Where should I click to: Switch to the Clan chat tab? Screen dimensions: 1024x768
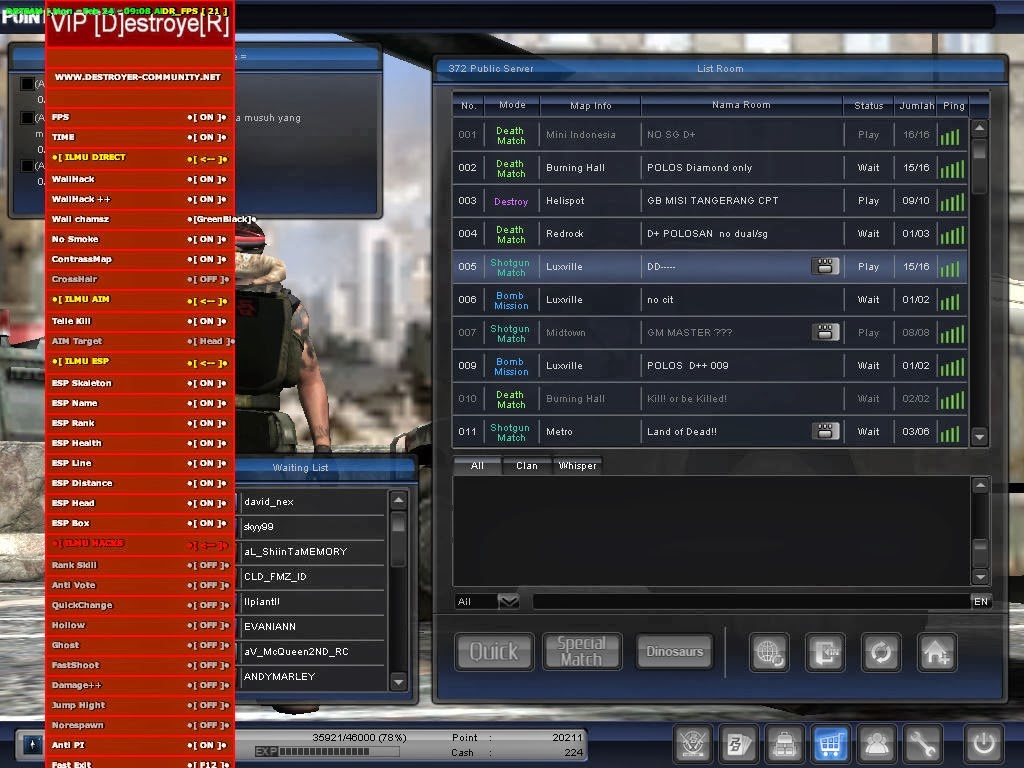527,465
